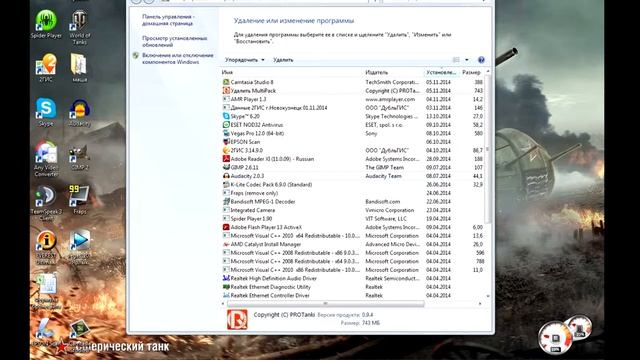Select Vegas Pro 12.0 list icon
This screenshot has width=640, height=360.
coord(226,133)
